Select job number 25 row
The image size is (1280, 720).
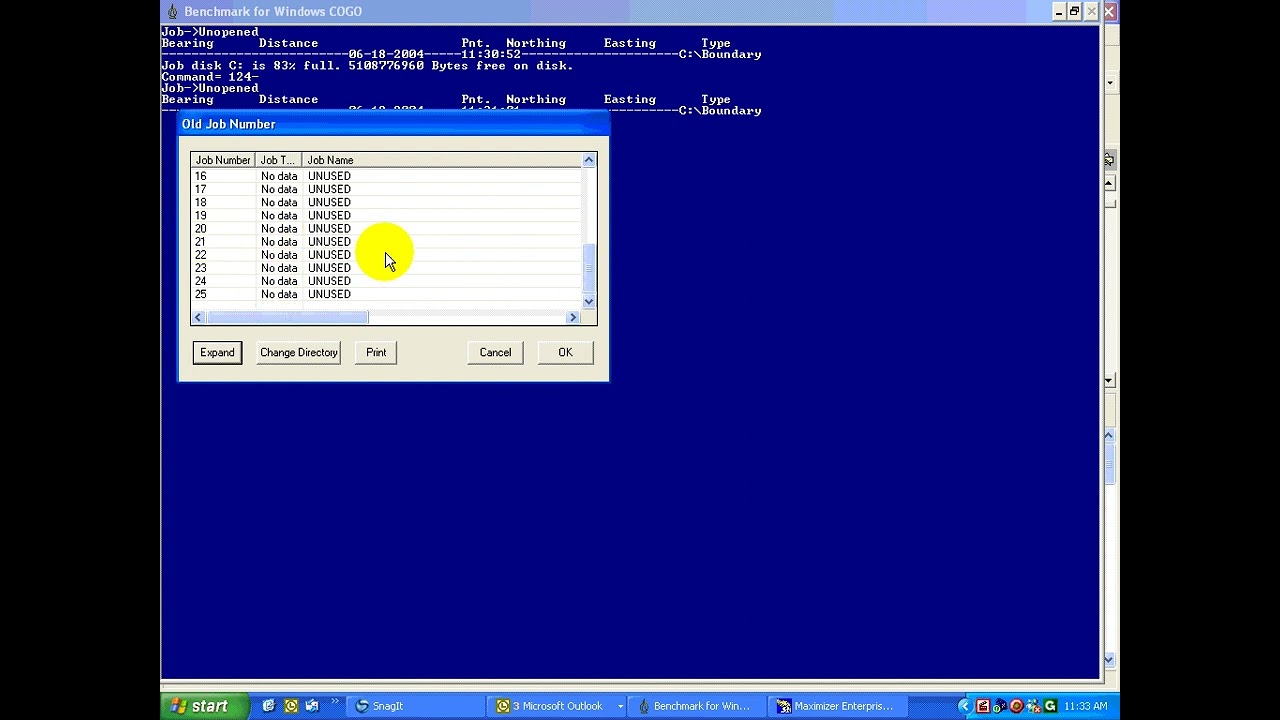[x=386, y=294]
